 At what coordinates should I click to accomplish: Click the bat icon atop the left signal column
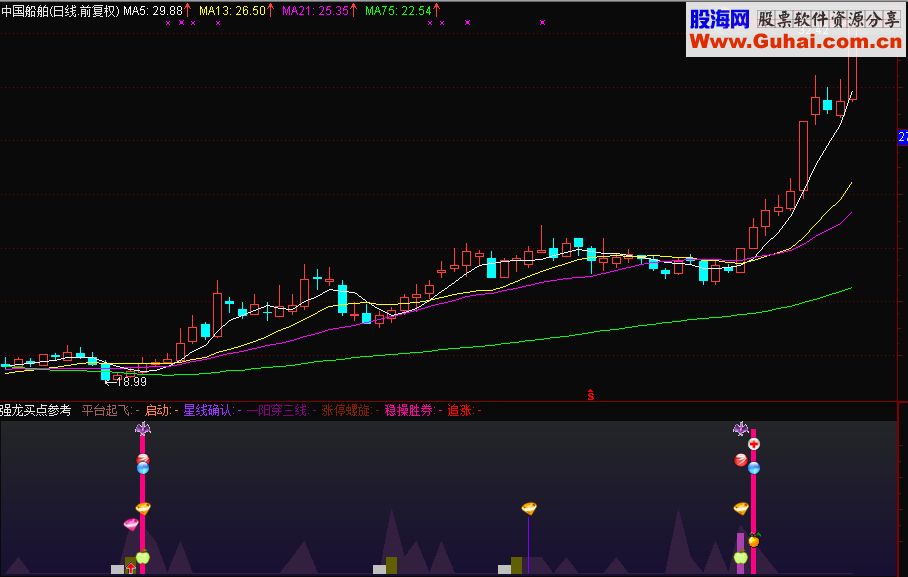pyautogui.click(x=142, y=429)
